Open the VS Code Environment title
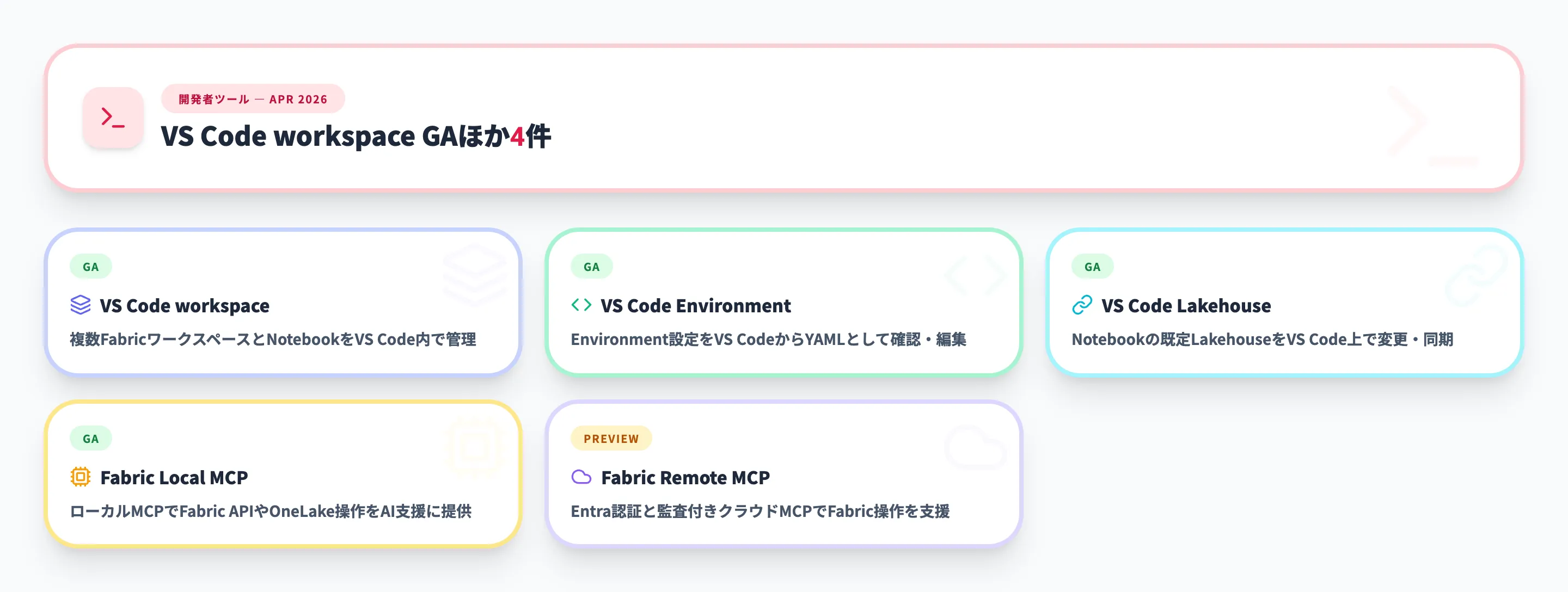This screenshot has width=1568, height=592. pyautogui.click(x=695, y=305)
